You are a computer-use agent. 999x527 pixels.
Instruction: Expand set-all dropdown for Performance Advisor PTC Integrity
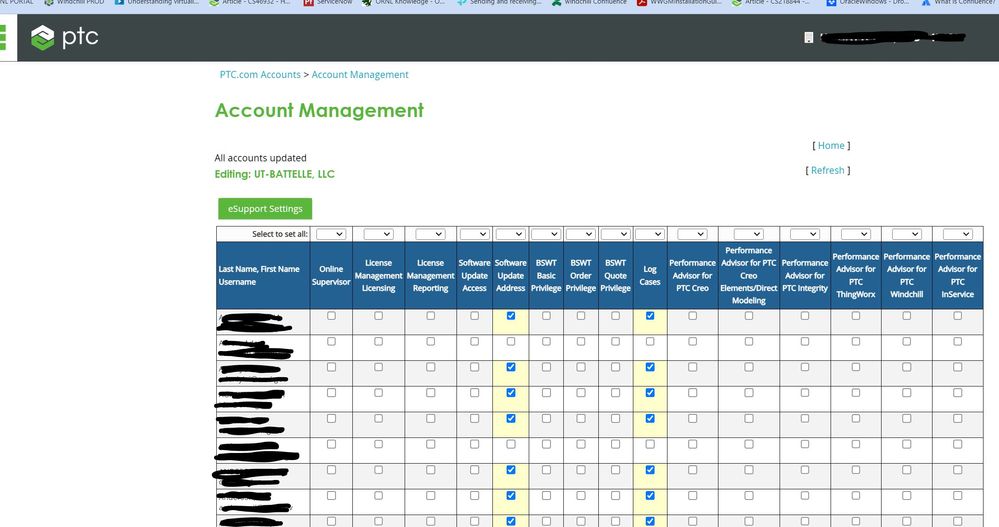tap(805, 234)
